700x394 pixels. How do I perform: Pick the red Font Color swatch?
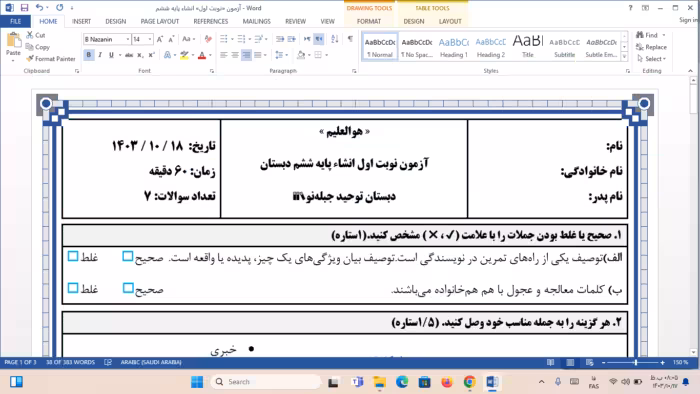[202, 55]
